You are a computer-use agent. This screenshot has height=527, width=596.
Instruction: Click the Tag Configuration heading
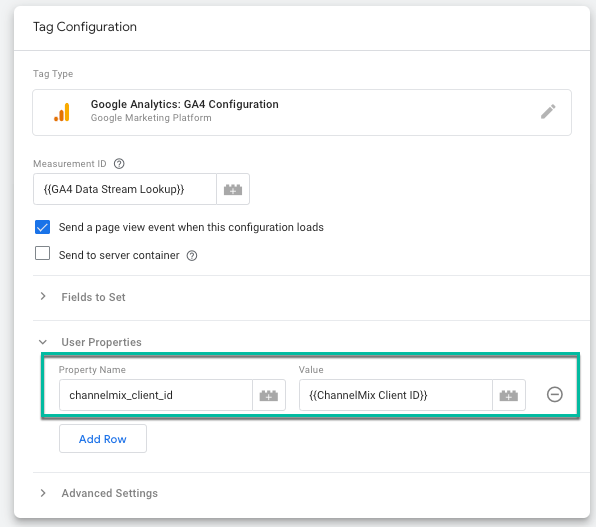pyautogui.click(x=85, y=27)
